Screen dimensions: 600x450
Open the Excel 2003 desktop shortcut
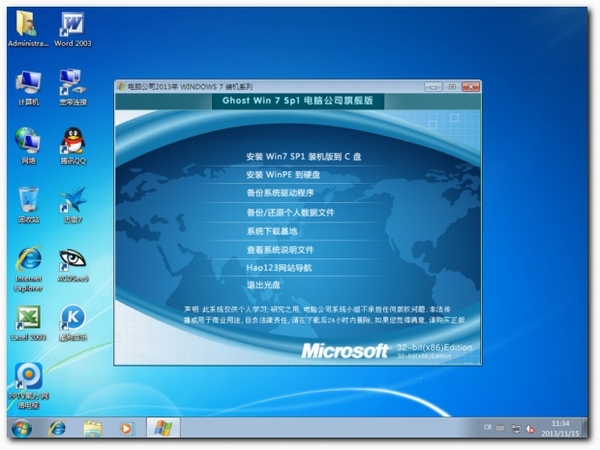[28, 320]
